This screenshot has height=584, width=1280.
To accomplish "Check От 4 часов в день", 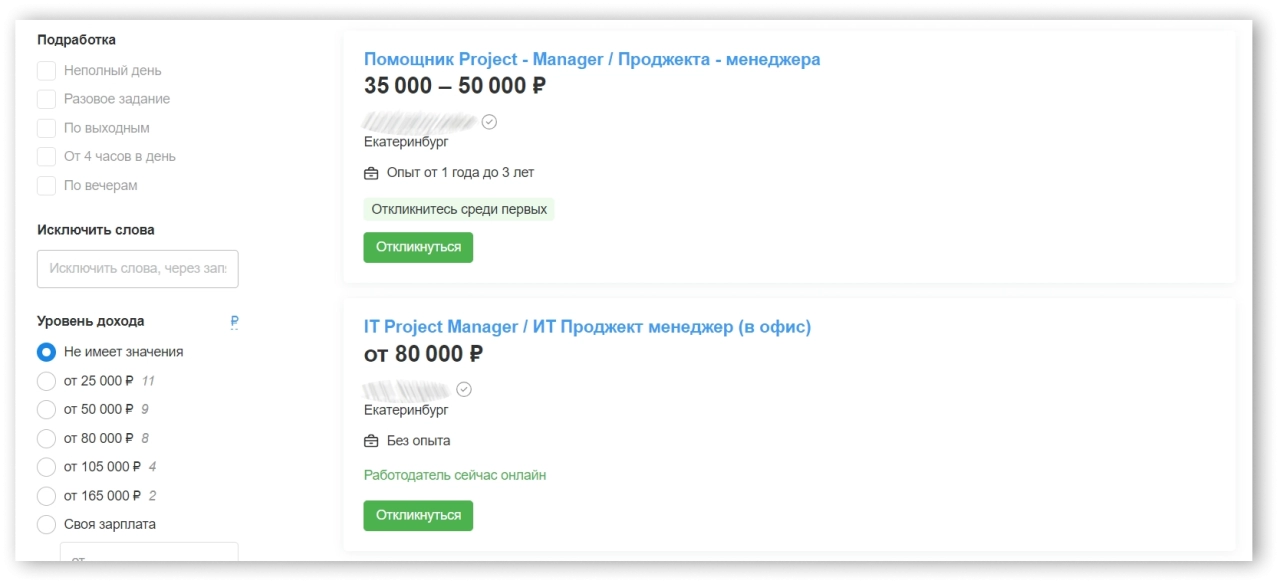I will click(x=46, y=156).
